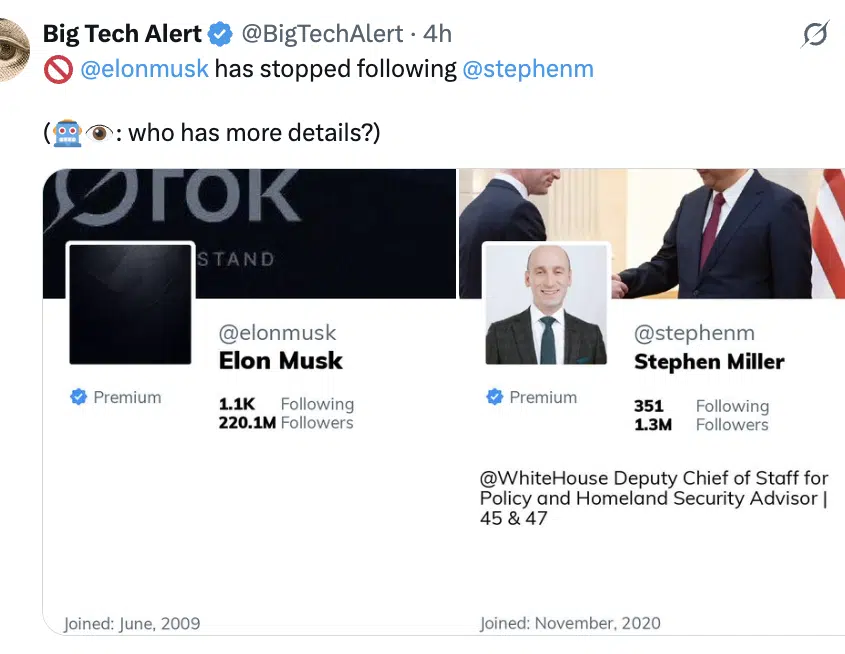Click Stephen Miller's profile photo
Viewport: 845px width, 654px height.
[546, 304]
